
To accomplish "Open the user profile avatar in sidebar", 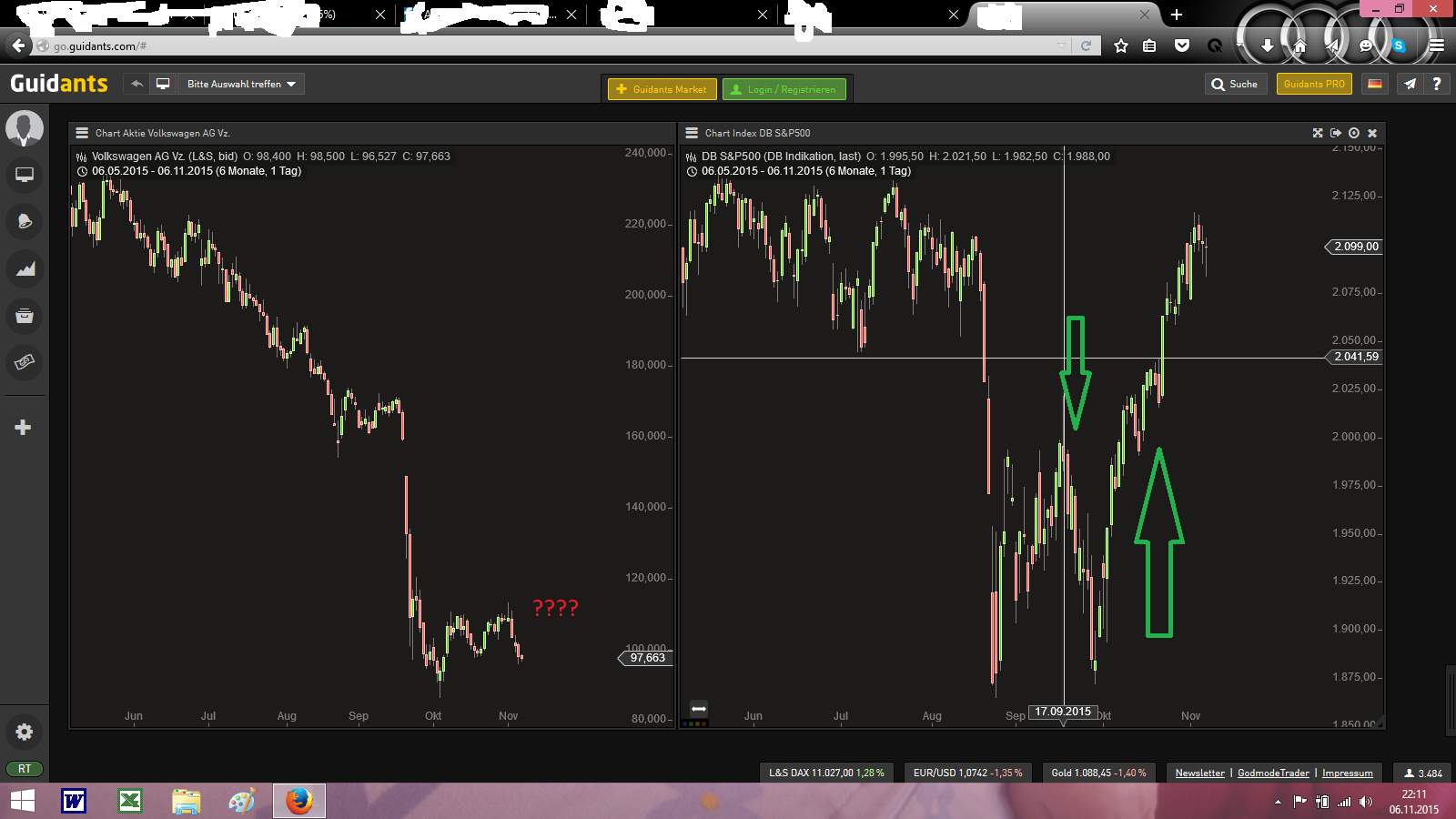I will pos(25,128).
